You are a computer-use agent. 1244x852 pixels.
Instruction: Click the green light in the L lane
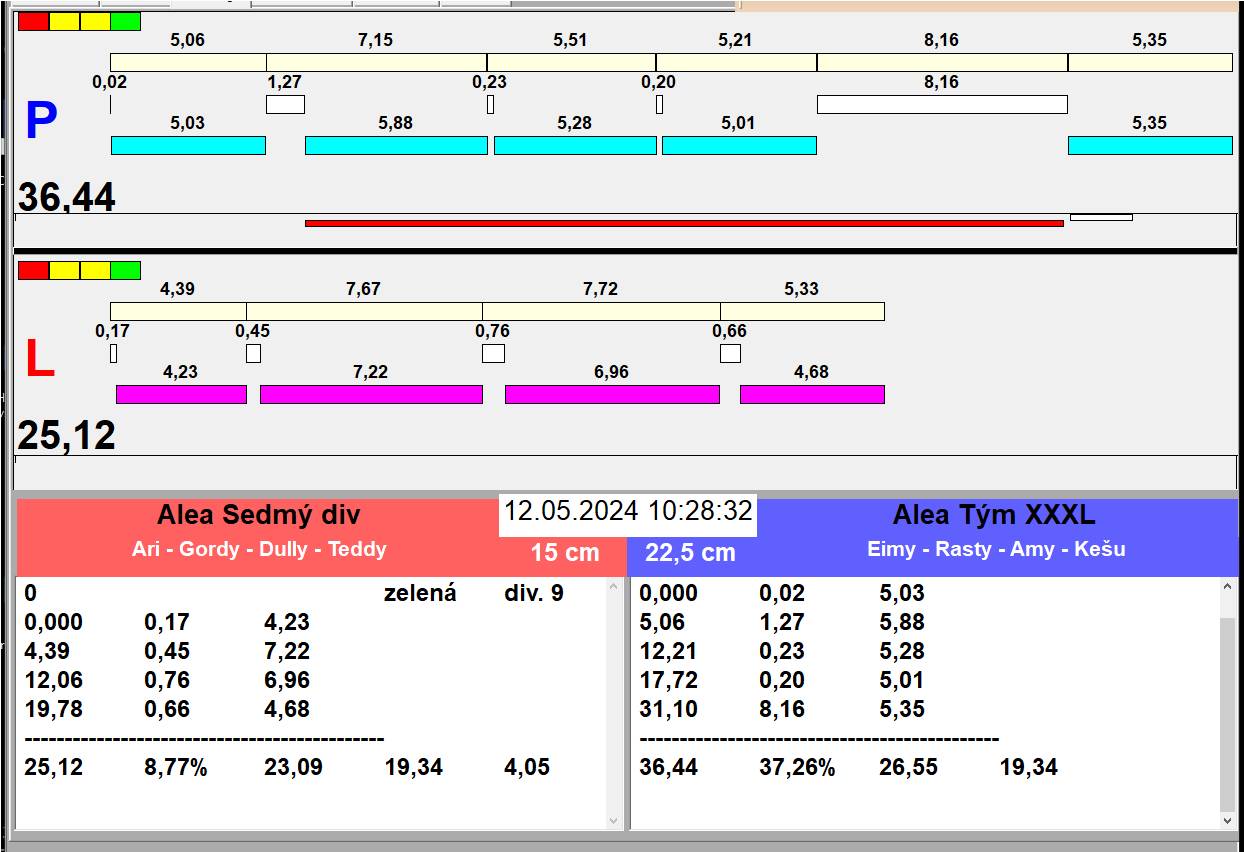pos(125,270)
